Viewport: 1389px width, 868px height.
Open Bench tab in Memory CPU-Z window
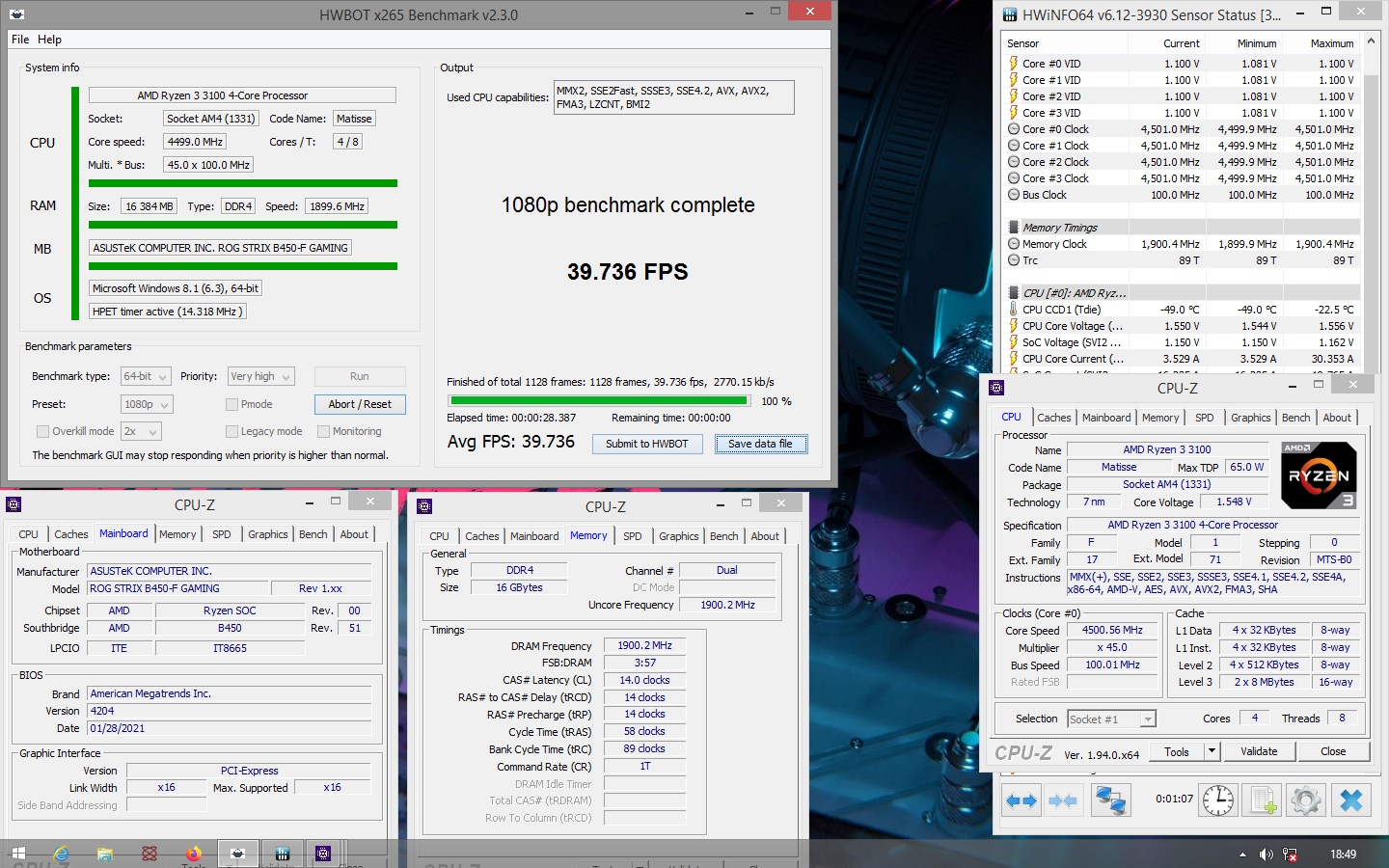tap(723, 536)
